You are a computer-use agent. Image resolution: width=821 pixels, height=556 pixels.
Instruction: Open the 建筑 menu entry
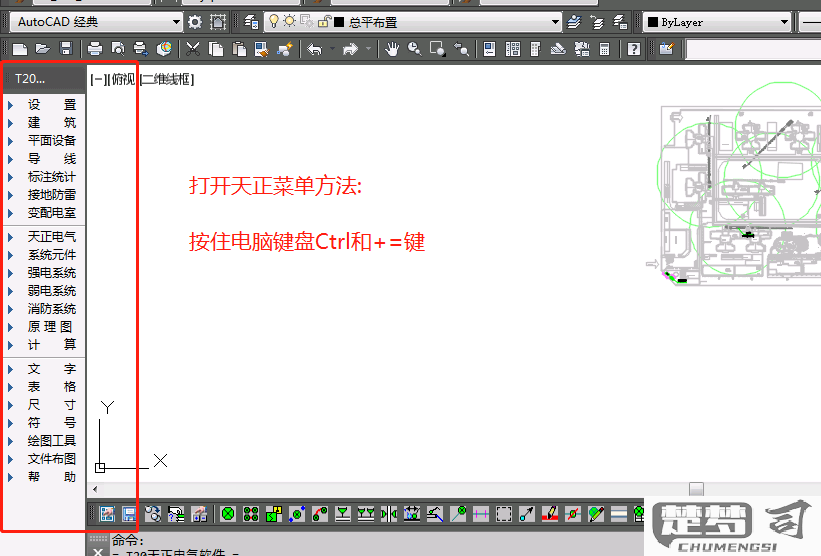(x=52, y=123)
